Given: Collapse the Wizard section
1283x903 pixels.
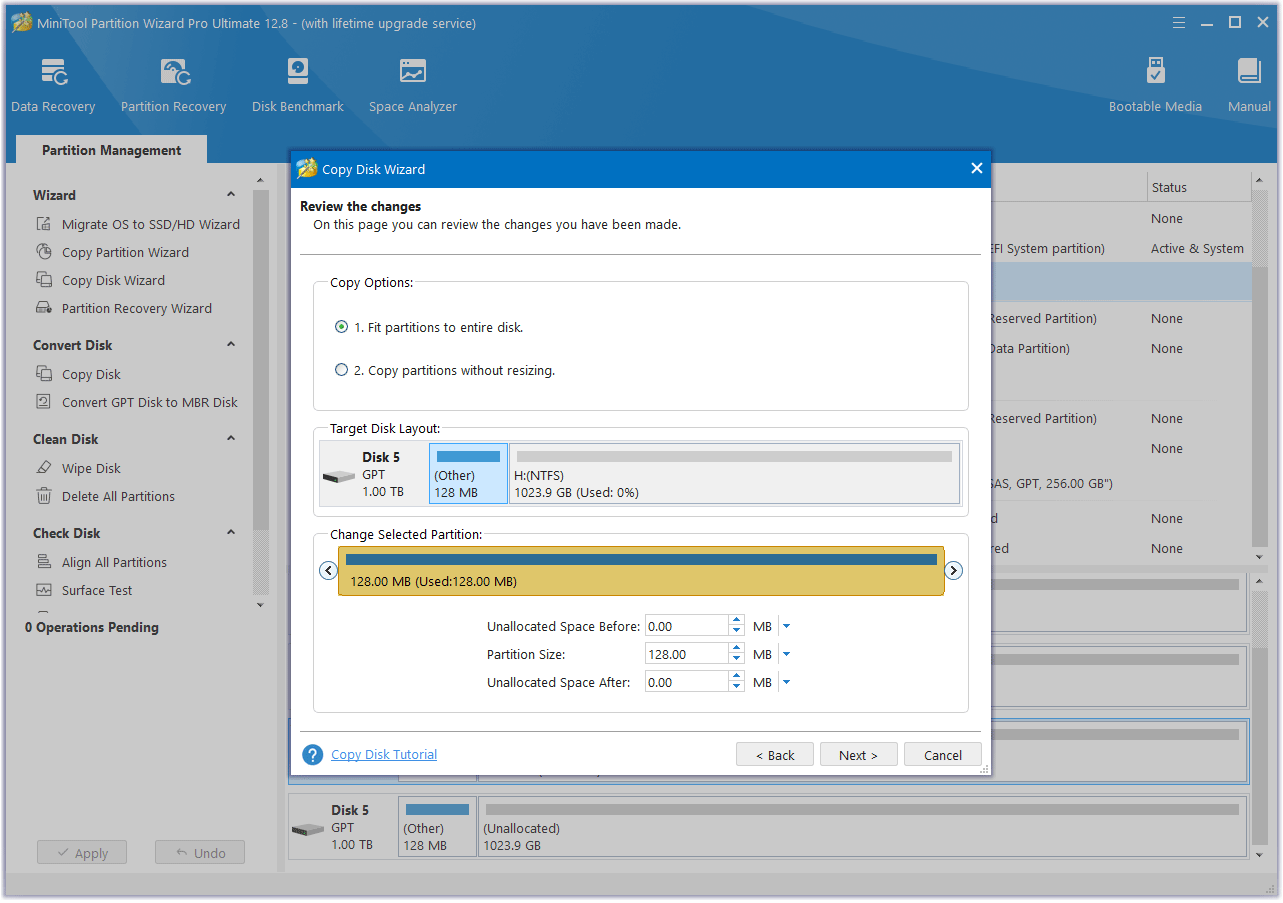Looking at the screenshot, I should click(x=231, y=195).
